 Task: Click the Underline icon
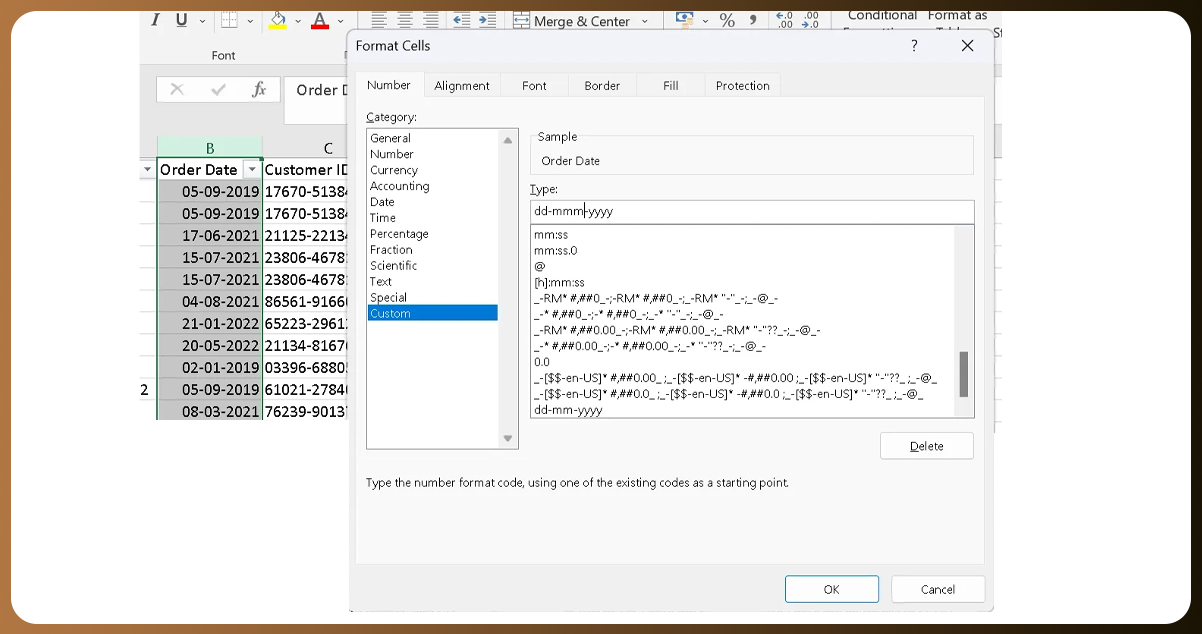coord(181,20)
